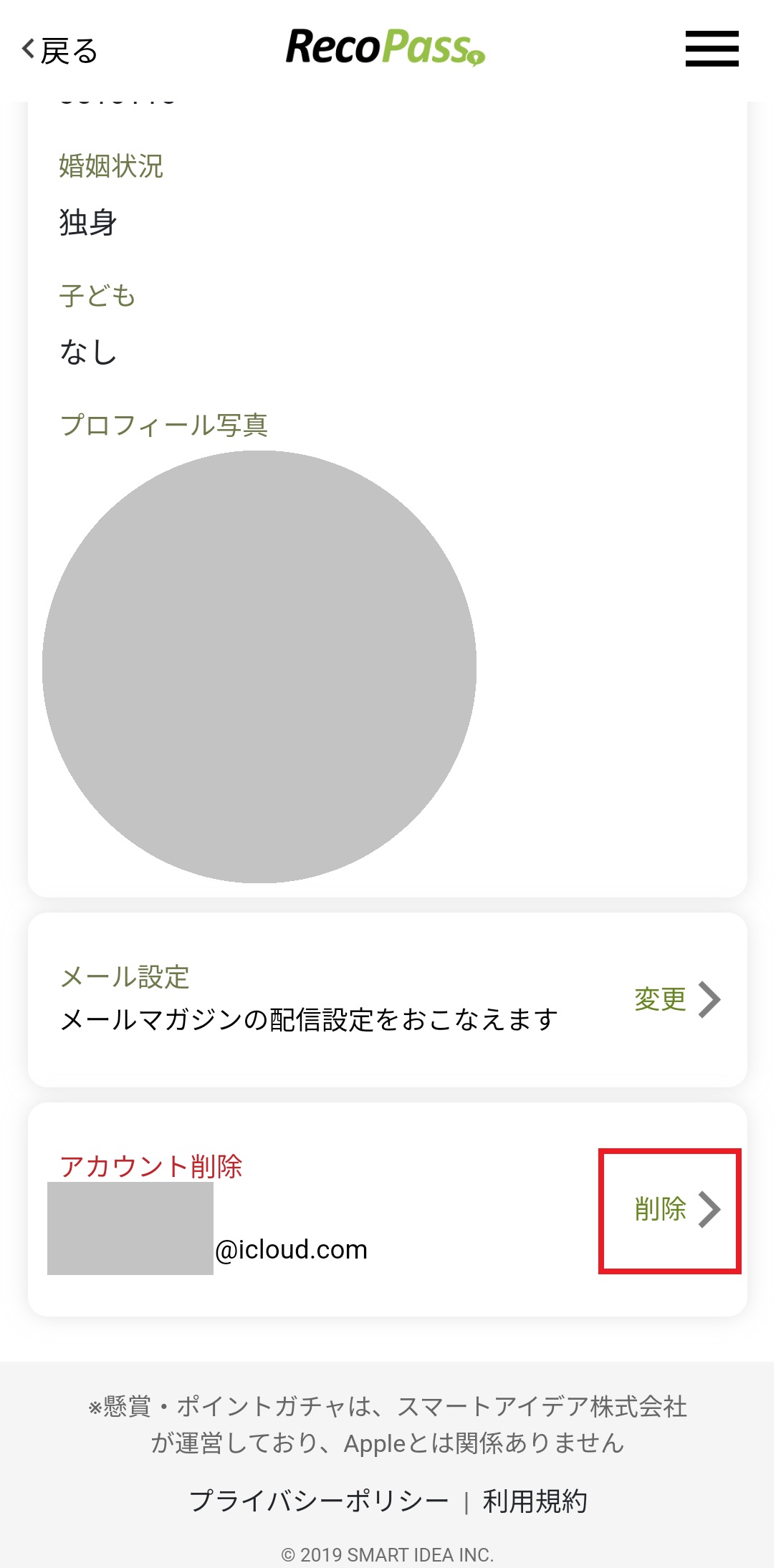Open the プライバシーポリシー link
This screenshot has width=776, height=1568.
point(319,1501)
